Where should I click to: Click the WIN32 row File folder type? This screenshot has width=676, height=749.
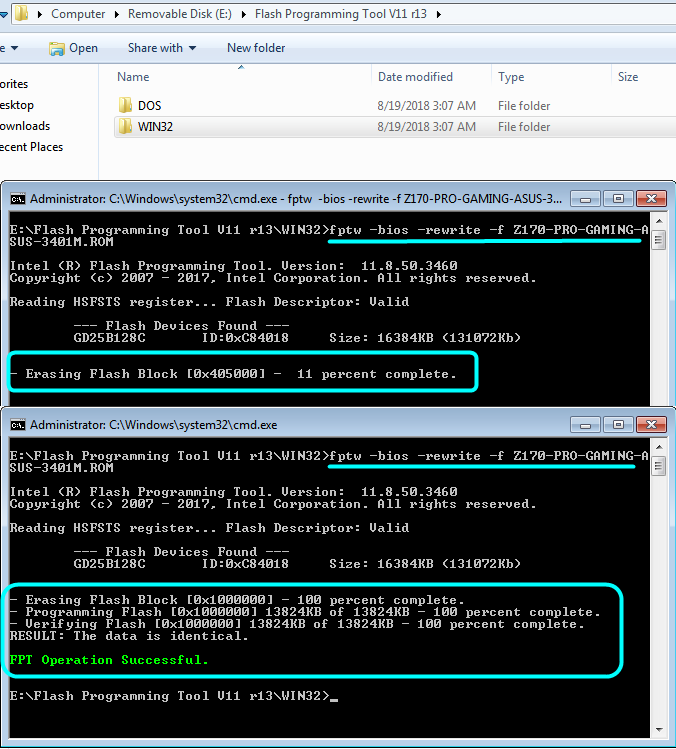point(524,127)
